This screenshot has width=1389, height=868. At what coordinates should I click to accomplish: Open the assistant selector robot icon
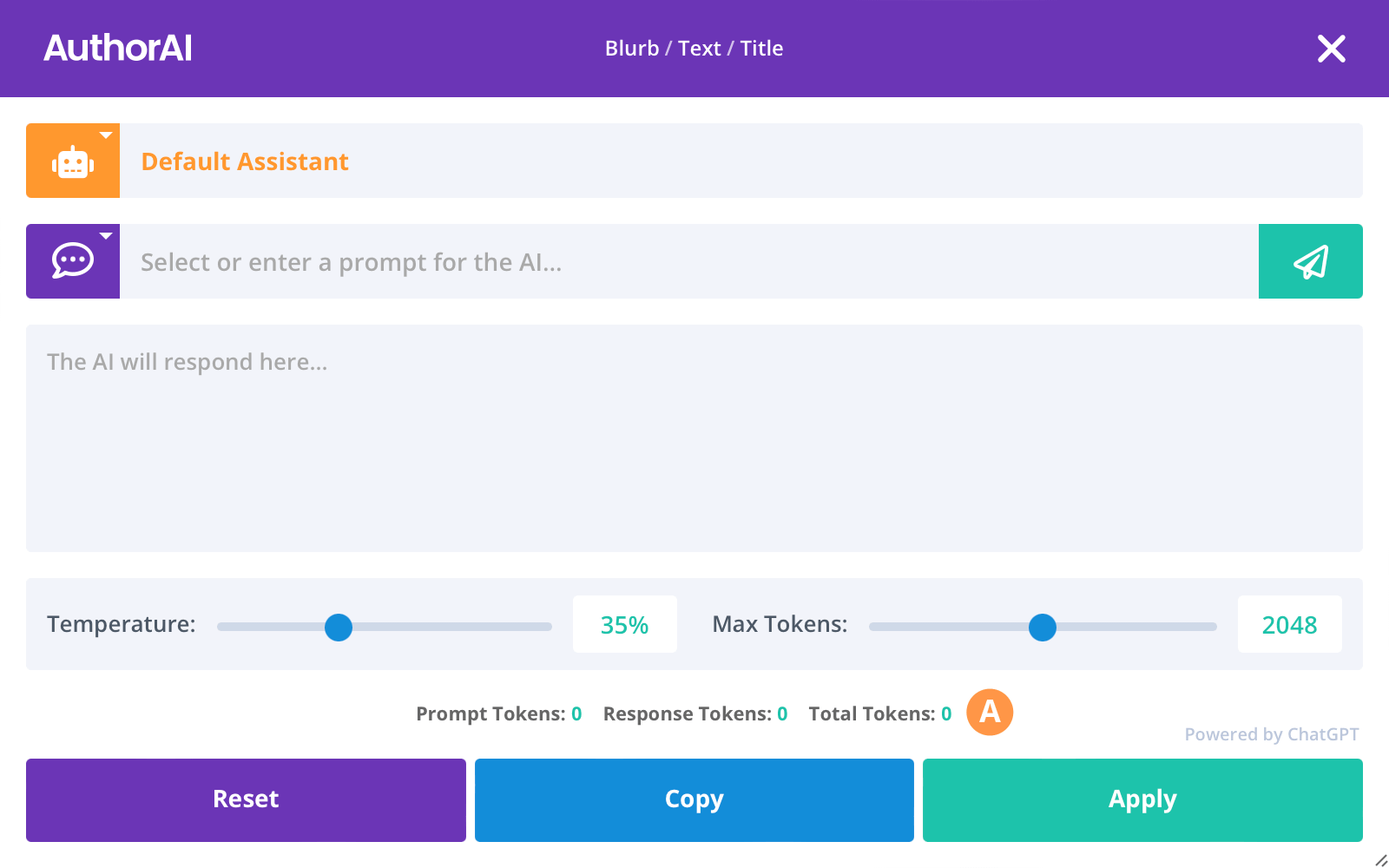[73, 161]
